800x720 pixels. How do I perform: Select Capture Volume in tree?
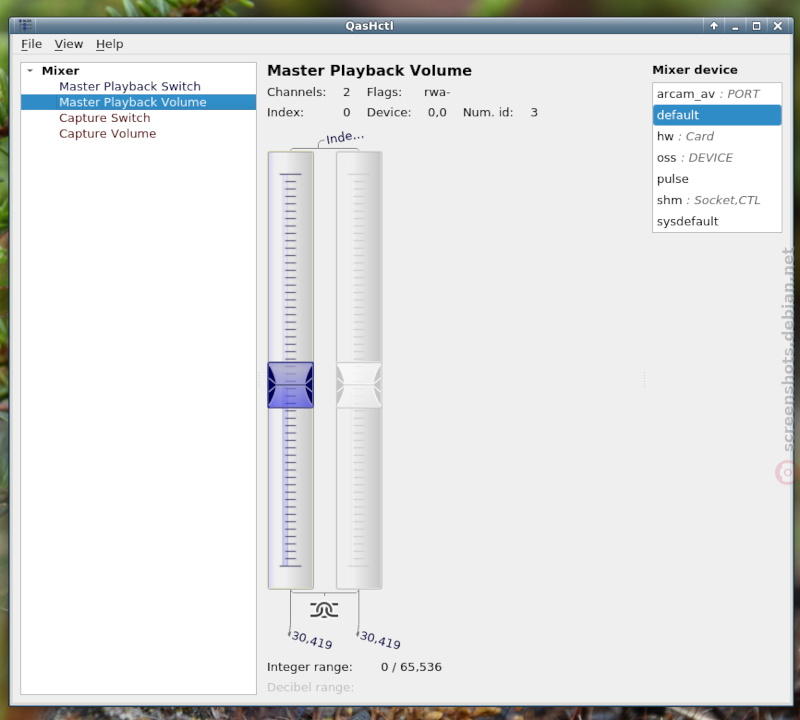(x=107, y=134)
